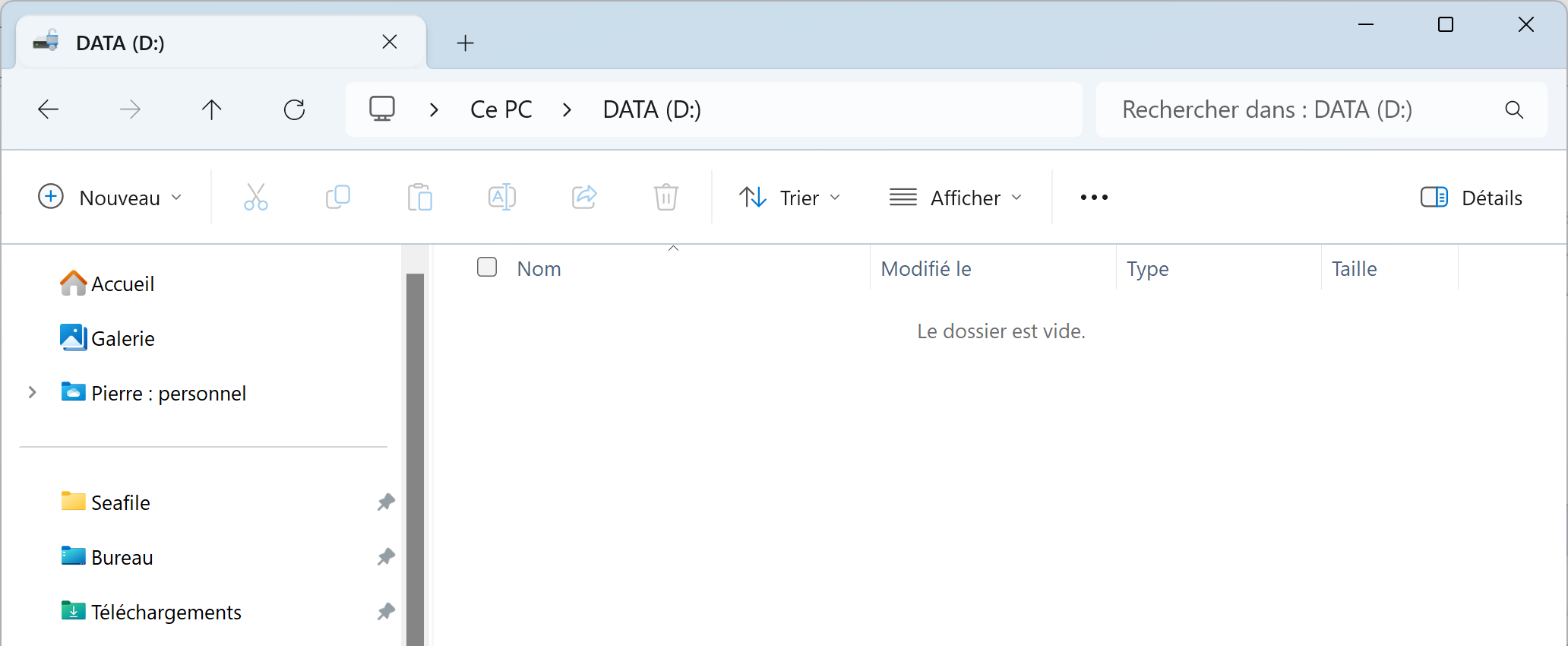Click the Copy icon in toolbar
Viewport: 1568px width, 646px height.
click(338, 198)
